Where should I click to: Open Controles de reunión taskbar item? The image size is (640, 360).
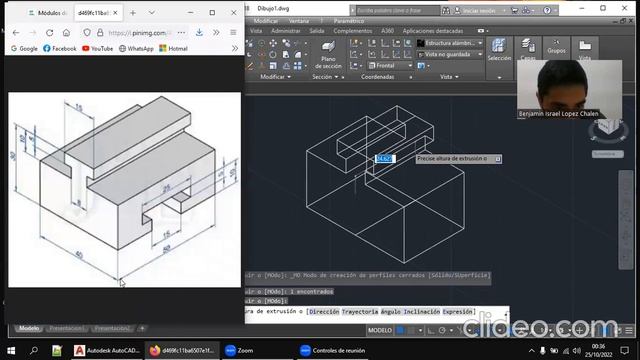coord(332,350)
